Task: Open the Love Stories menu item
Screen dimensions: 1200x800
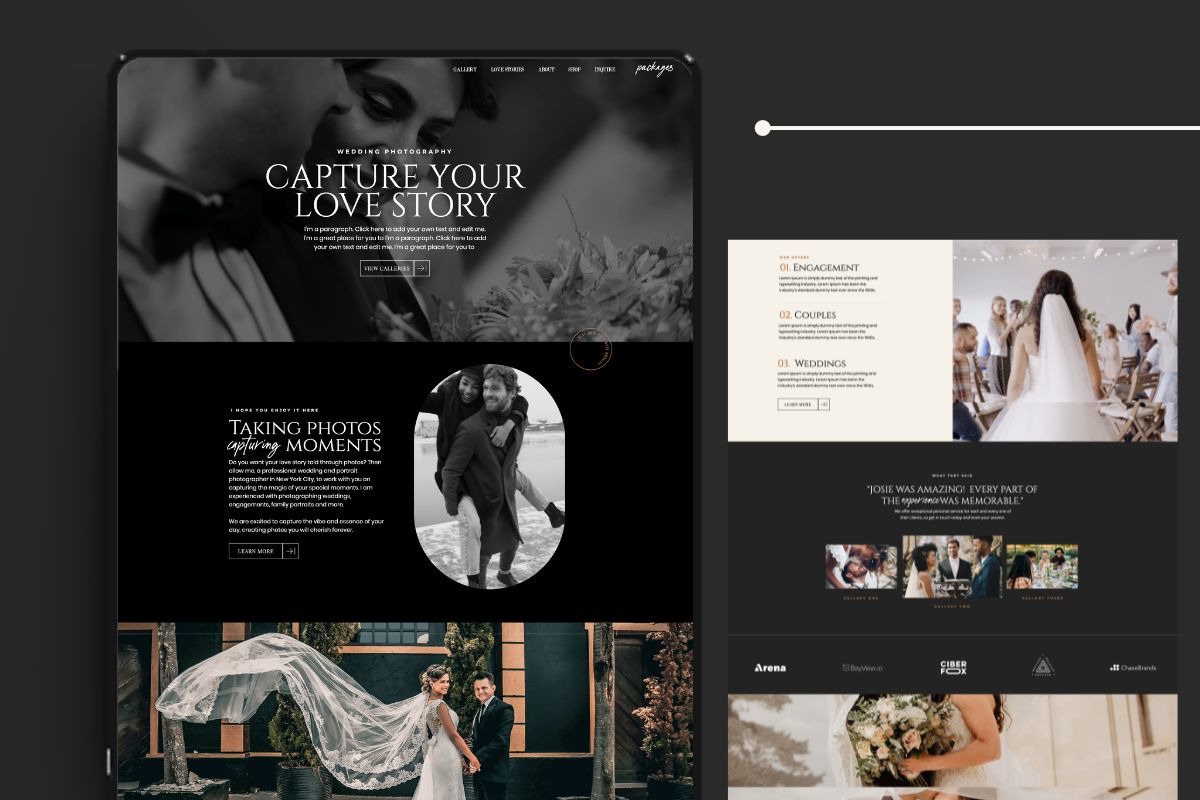Action: [507, 70]
